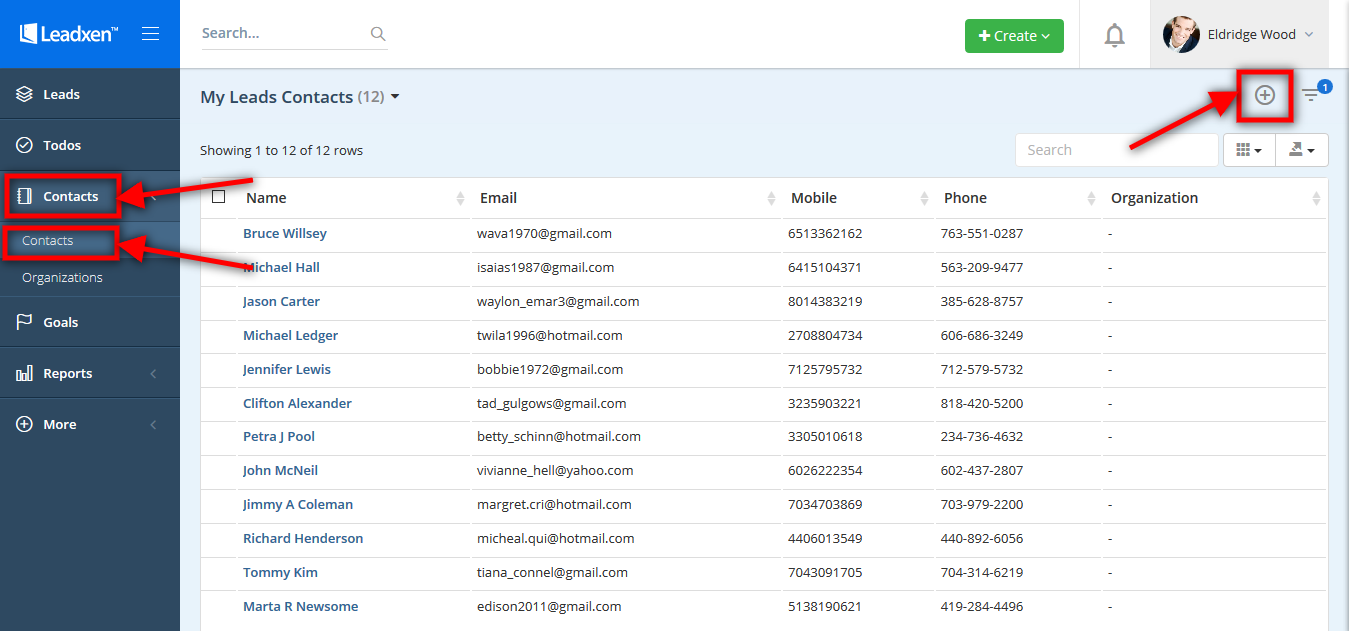The image size is (1349, 631).
Task: Click email bobbie1972@gmail.com
Action: tap(550, 370)
